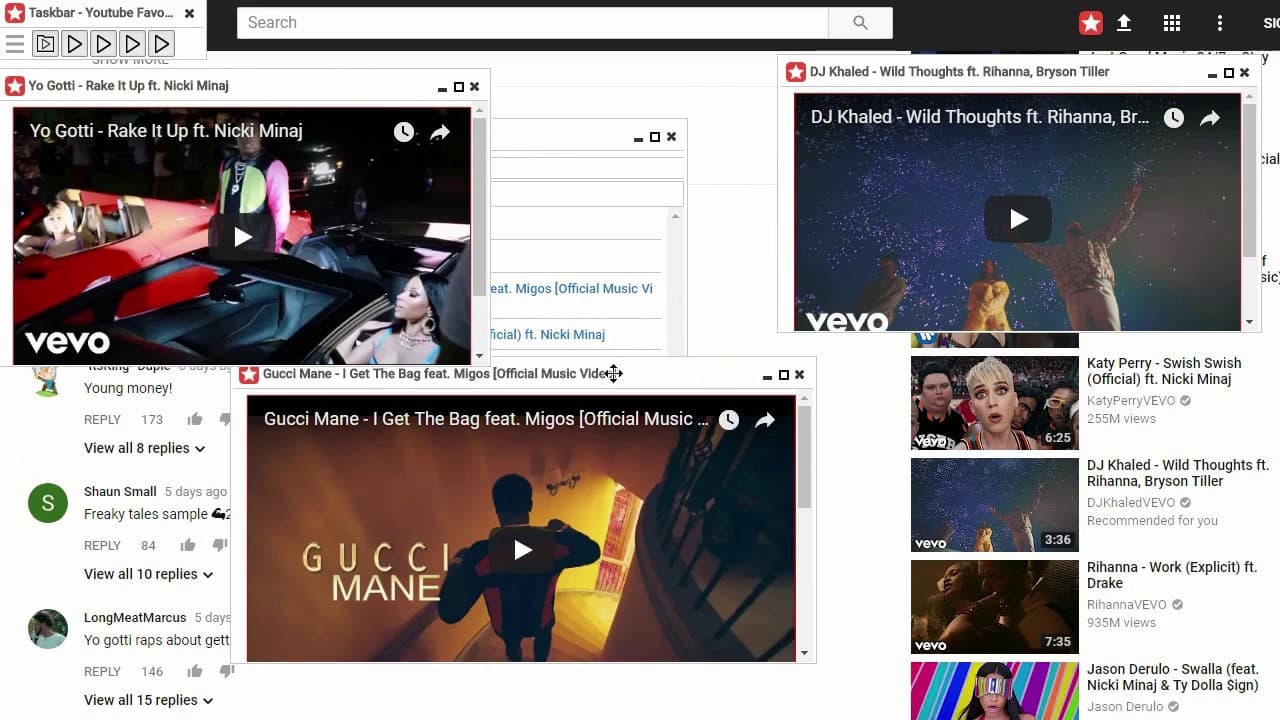Maximize the Yo Gotti video window
This screenshot has height=720, width=1280.
pos(459,87)
